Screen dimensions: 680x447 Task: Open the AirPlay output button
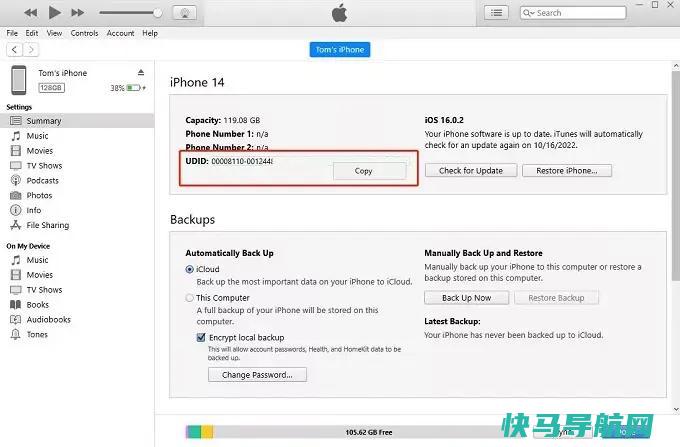[184, 13]
